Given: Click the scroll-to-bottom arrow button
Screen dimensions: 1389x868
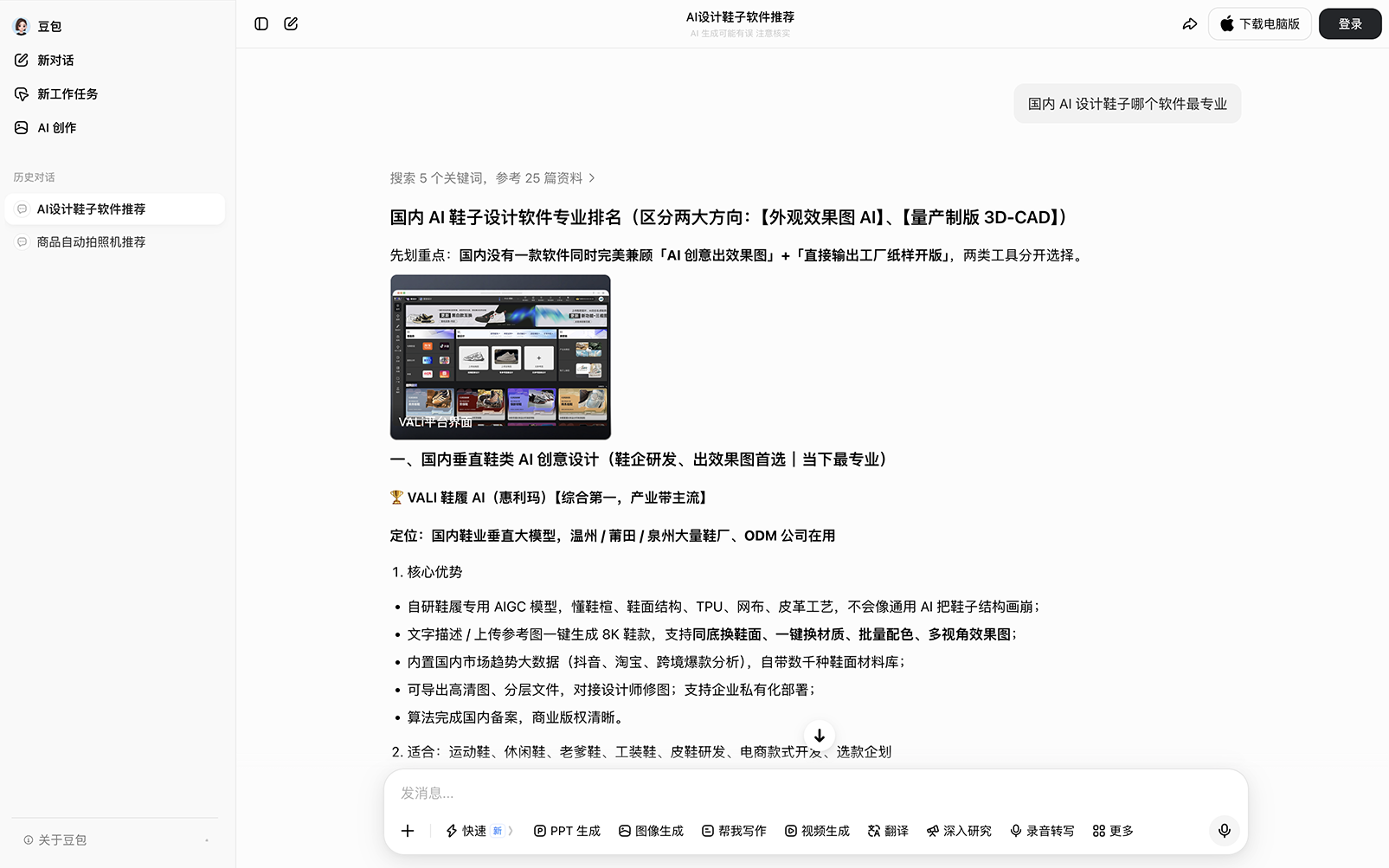Looking at the screenshot, I should [x=820, y=736].
